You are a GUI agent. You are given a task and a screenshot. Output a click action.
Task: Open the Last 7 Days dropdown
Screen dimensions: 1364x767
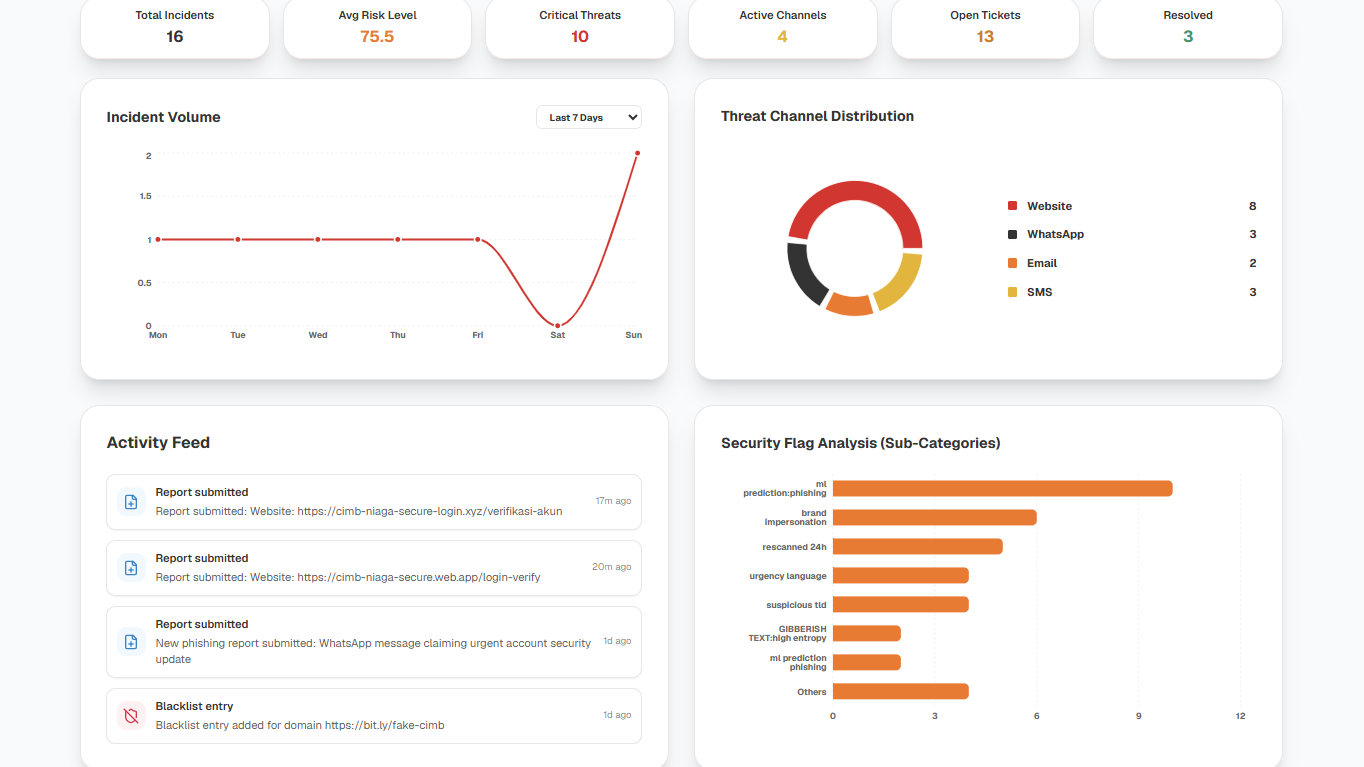pyautogui.click(x=589, y=117)
